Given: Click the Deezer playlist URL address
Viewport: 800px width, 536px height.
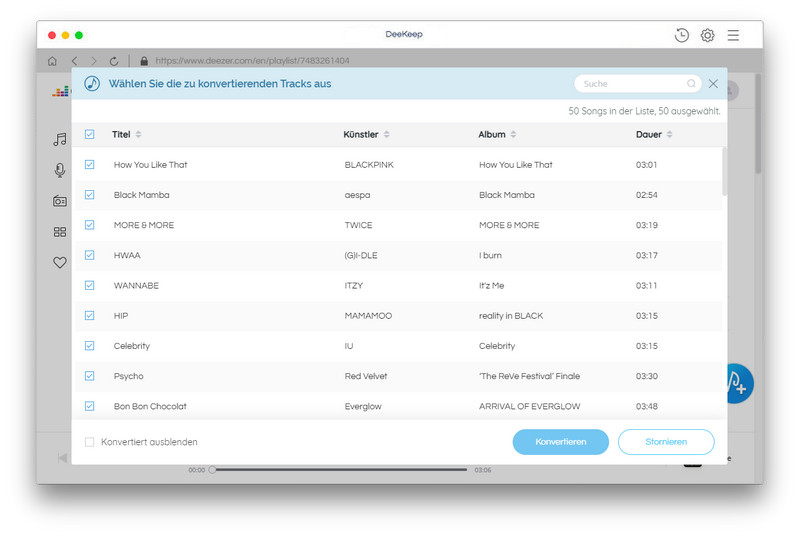Looking at the screenshot, I should click(x=252, y=61).
